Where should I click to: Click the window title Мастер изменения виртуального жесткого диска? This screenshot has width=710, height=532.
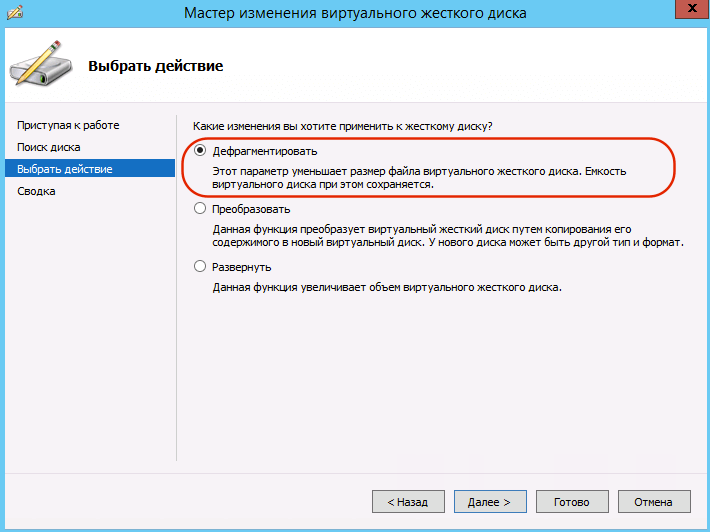click(355, 13)
